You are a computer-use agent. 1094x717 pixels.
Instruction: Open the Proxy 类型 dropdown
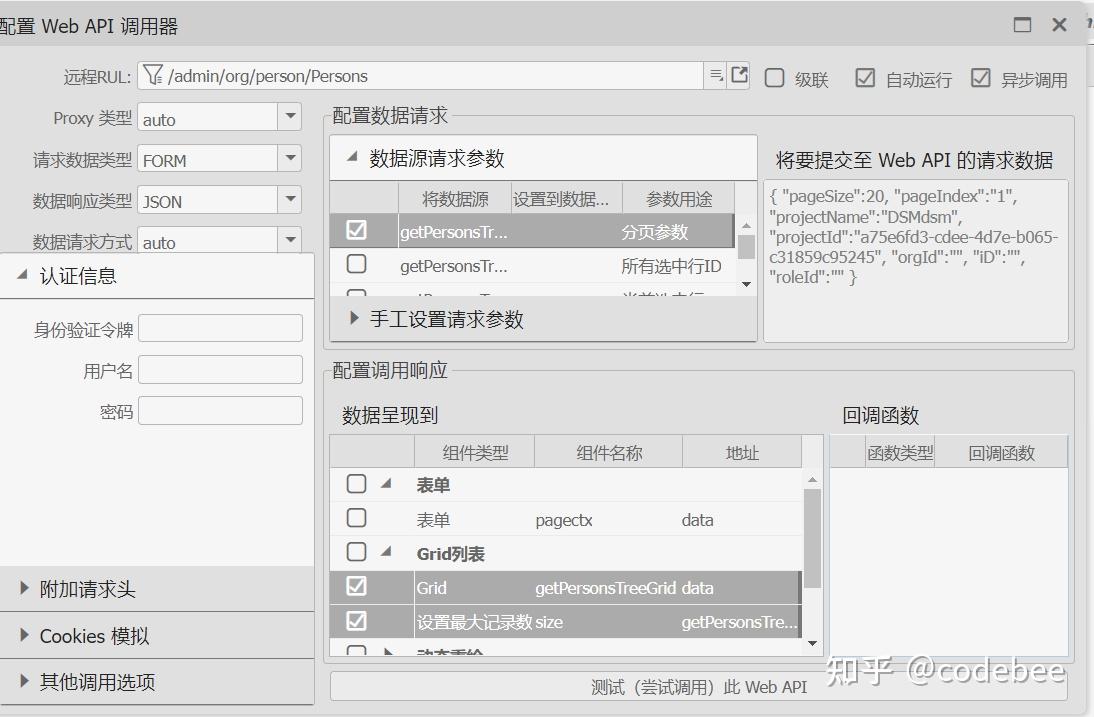pos(289,116)
